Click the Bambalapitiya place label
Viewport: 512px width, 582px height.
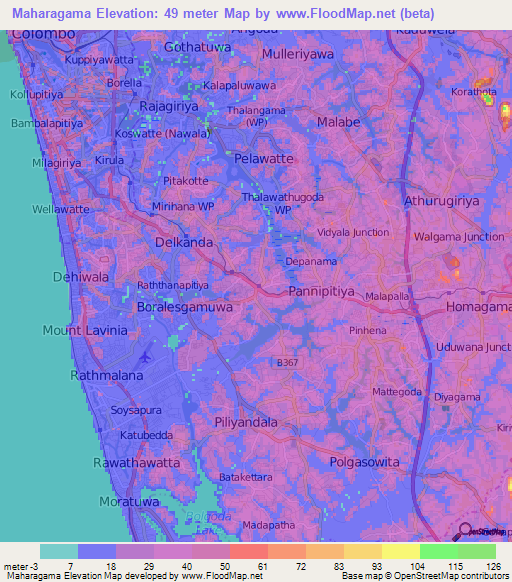47,123
